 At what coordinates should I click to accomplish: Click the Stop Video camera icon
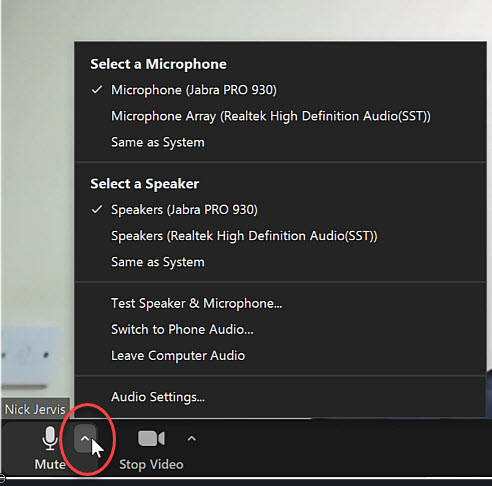151,438
